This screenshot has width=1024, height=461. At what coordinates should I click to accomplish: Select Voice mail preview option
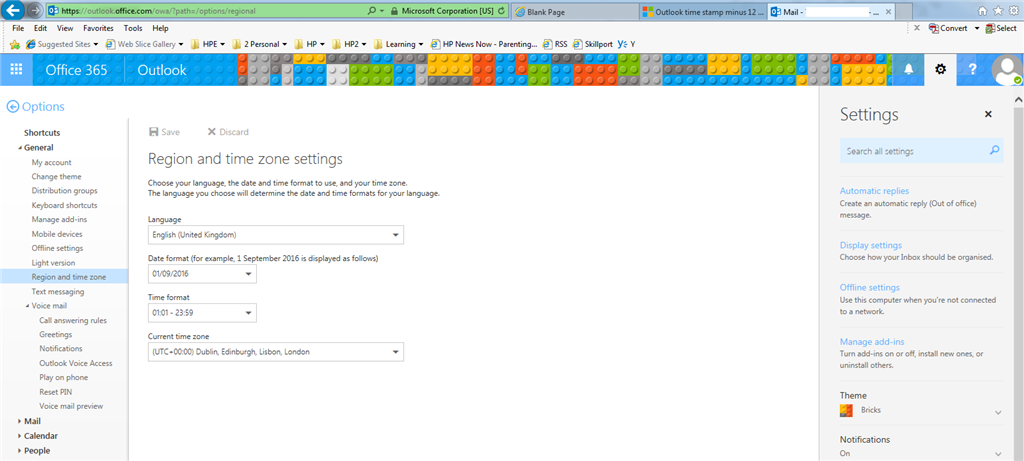[71, 406]
